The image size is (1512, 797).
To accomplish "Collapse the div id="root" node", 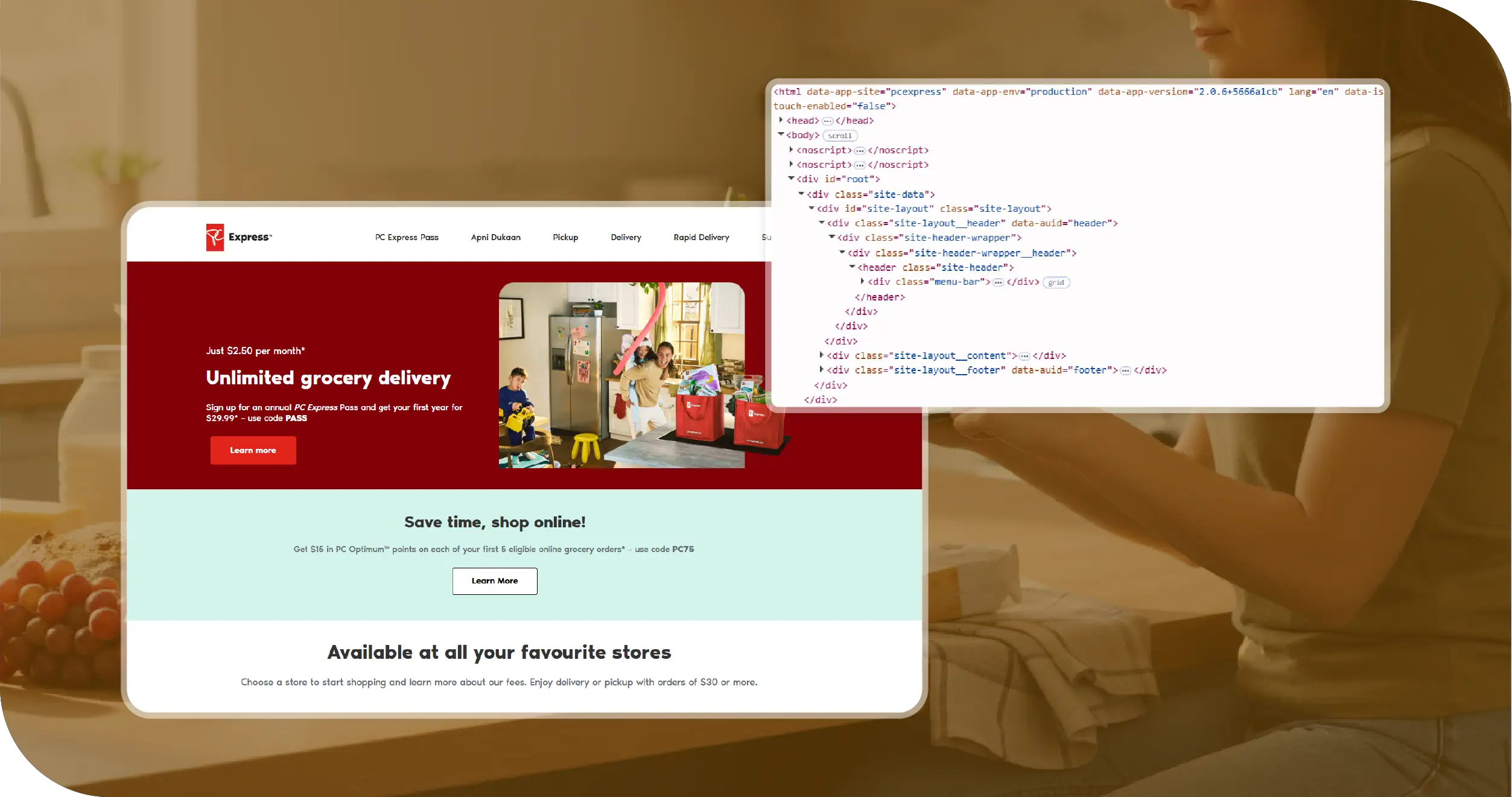I will tap(791, 179).
